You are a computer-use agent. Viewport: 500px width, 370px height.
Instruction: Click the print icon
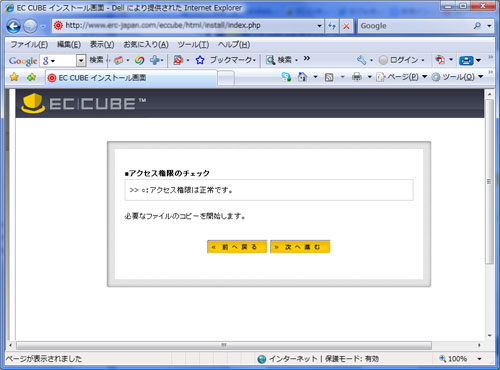(357, 77)
